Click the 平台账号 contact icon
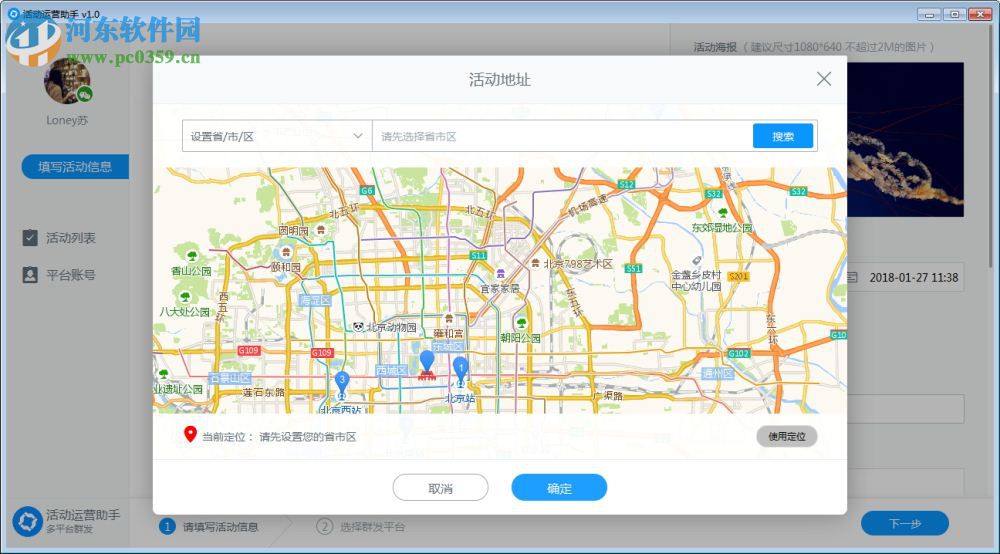 [x=30, y=275]
